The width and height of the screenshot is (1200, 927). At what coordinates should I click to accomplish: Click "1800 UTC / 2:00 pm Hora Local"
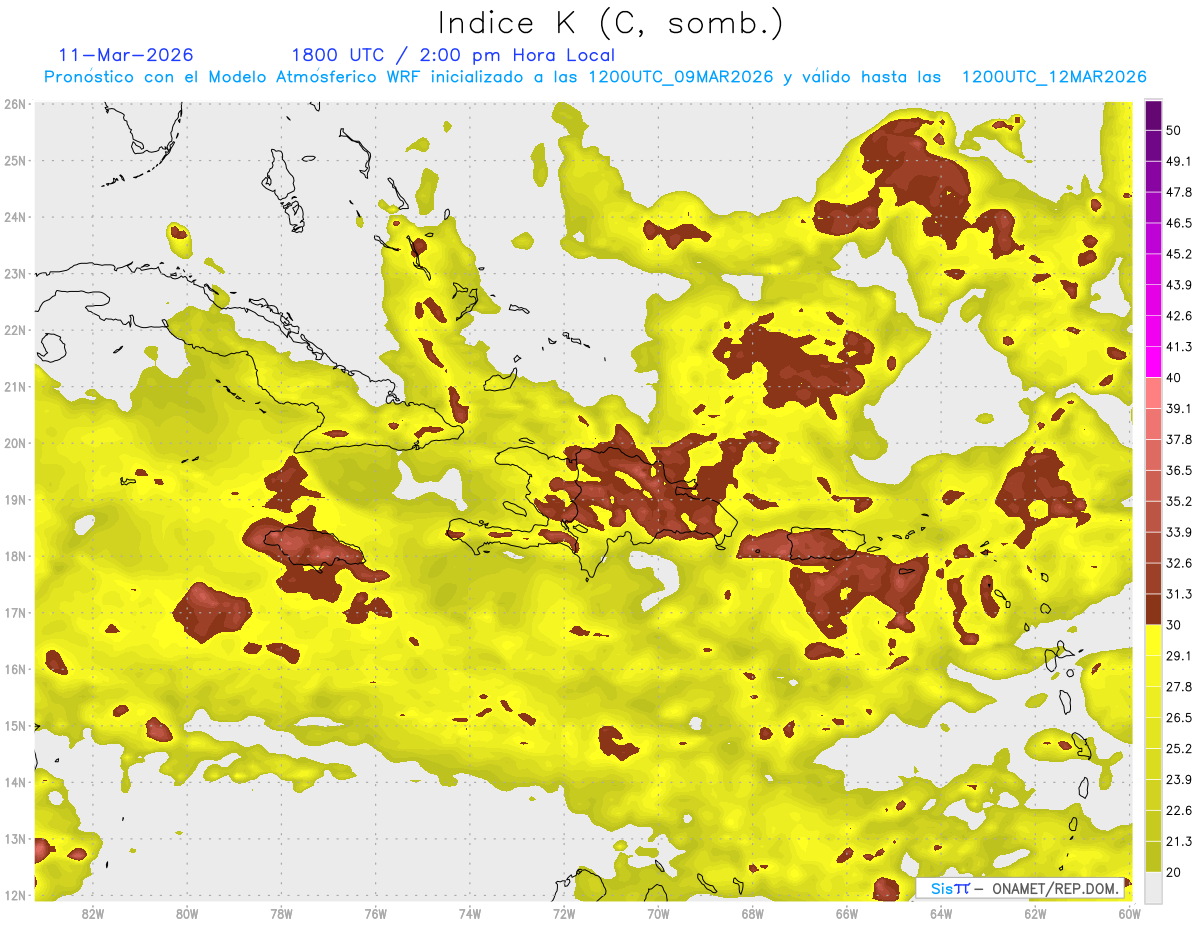pyautogui.click(x=453, y=55)
